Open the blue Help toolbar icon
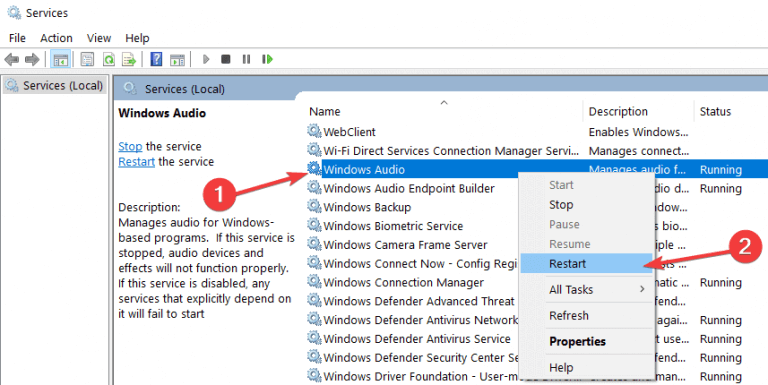This screenshot has width=768, height=385. 156,60
